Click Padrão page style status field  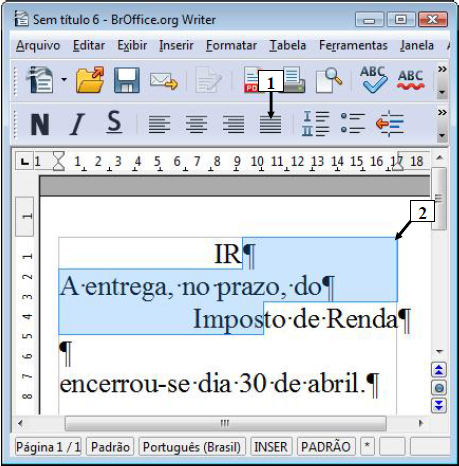coord(110,447)
